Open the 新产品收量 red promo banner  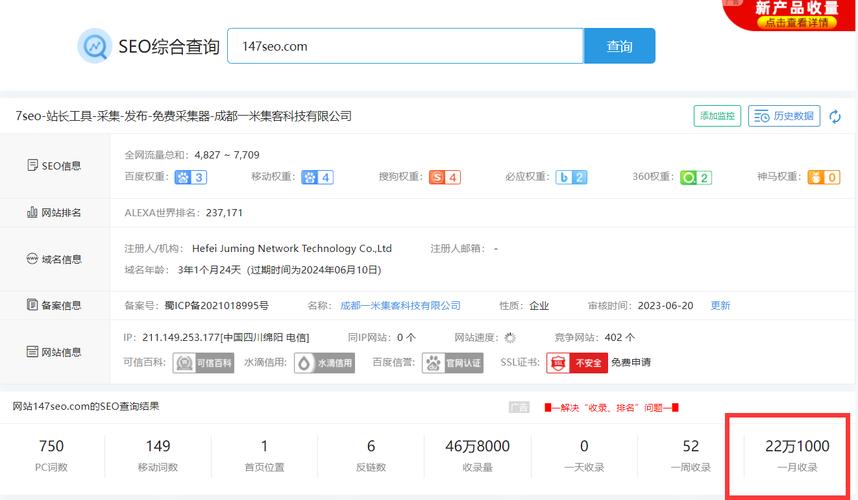790,15
